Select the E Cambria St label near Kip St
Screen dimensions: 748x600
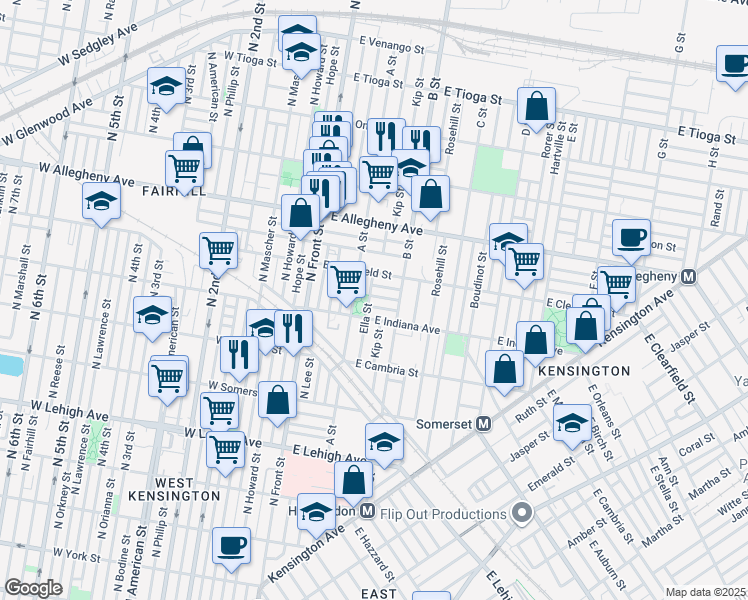[387, 368]
